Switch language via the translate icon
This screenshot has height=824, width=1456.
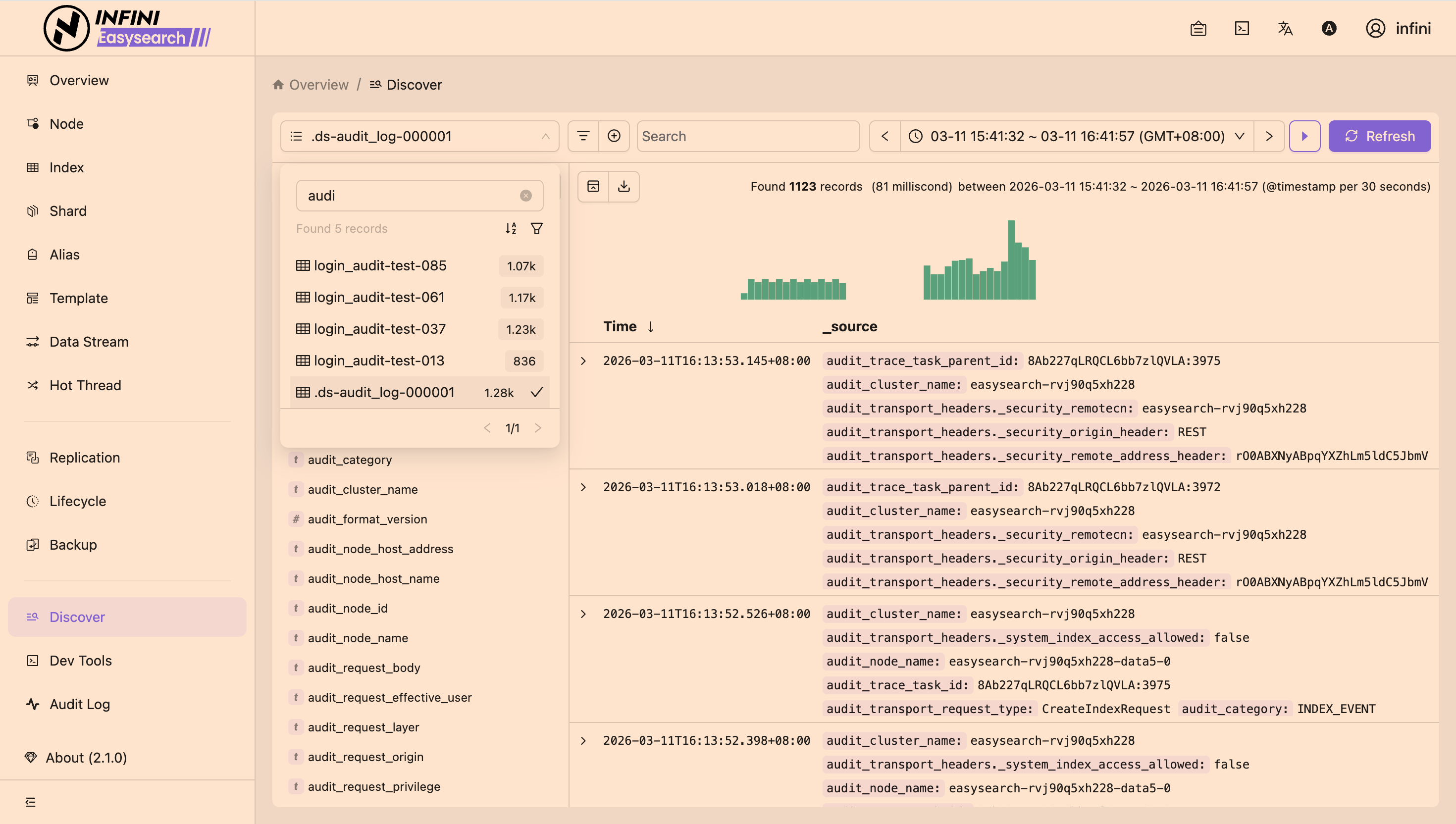pyautogui.click(x=1285, y=28)
